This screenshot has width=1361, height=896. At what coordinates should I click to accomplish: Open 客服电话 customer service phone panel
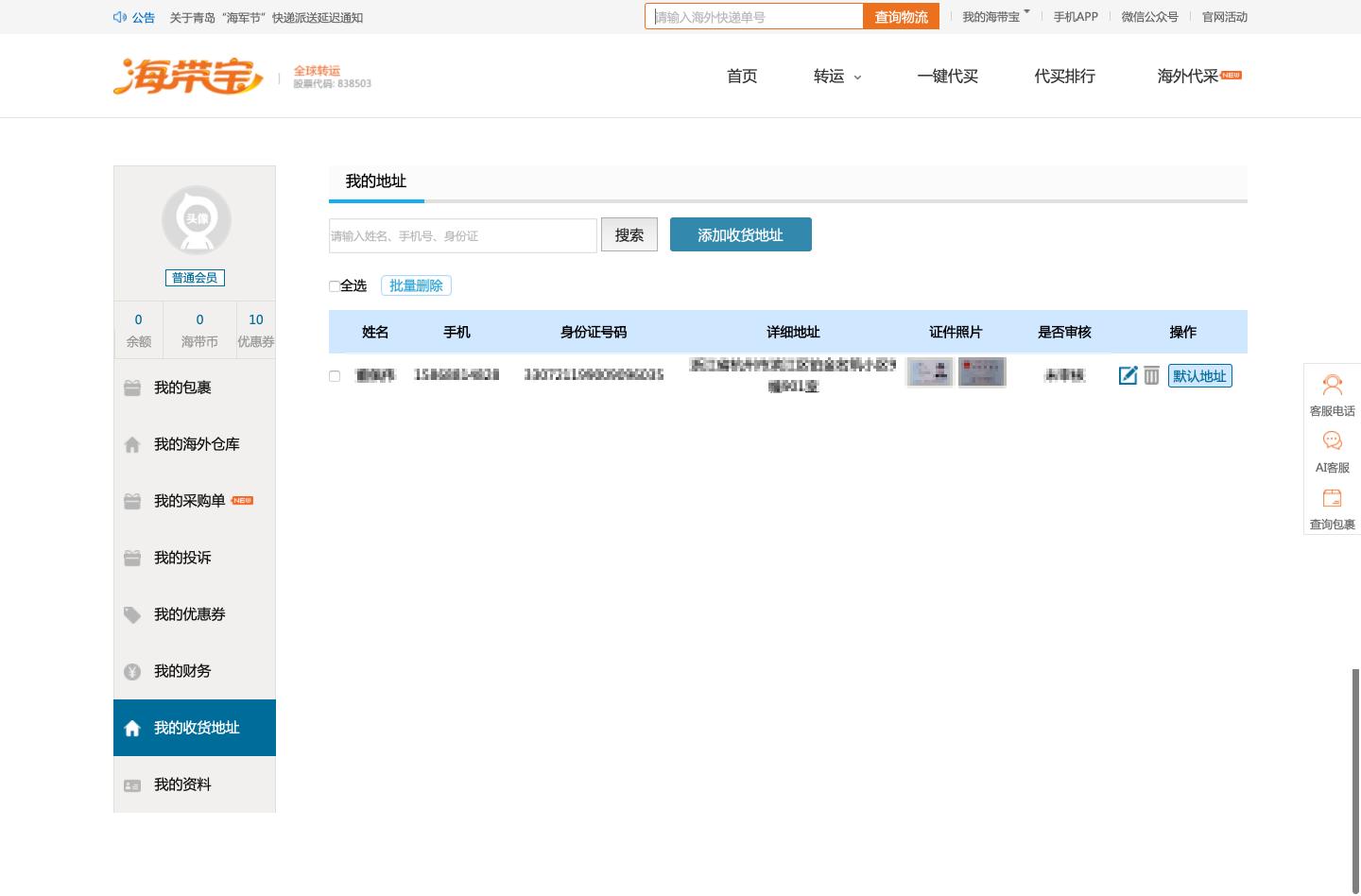(1332, 392)
